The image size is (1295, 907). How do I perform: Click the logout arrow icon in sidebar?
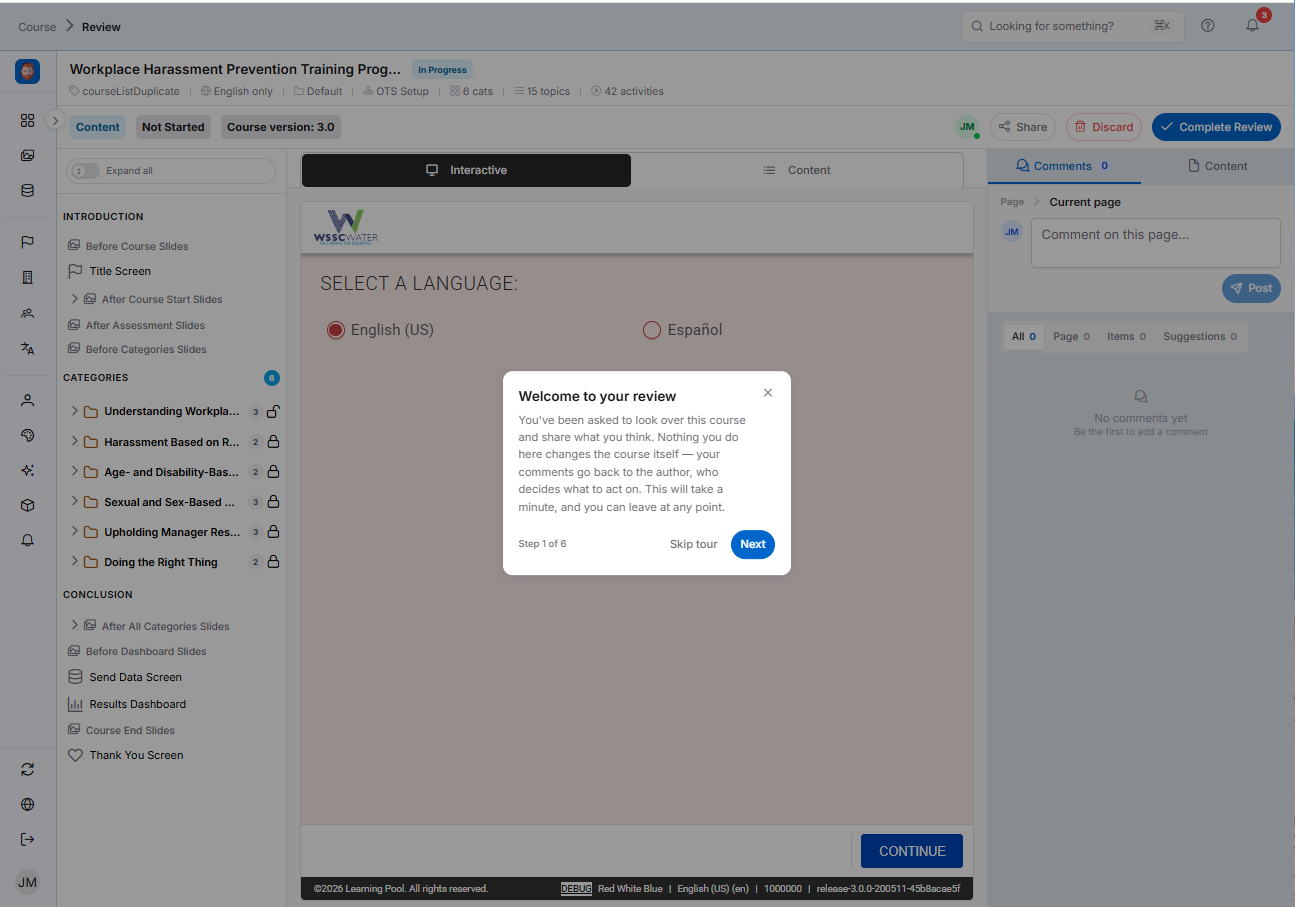(27, 839)
